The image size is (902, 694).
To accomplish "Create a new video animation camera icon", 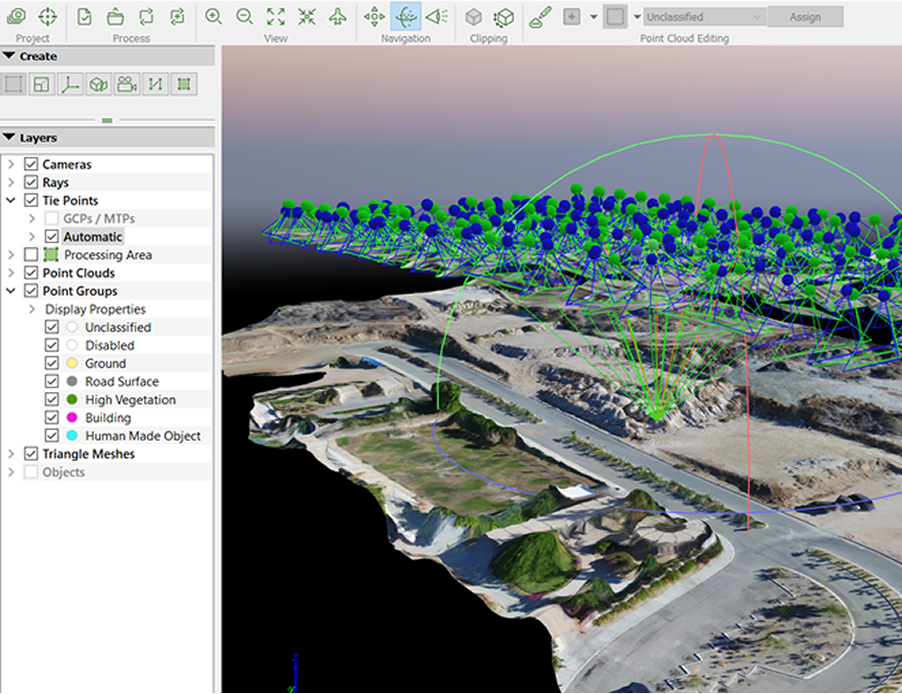I will click(x=127, y=85).
